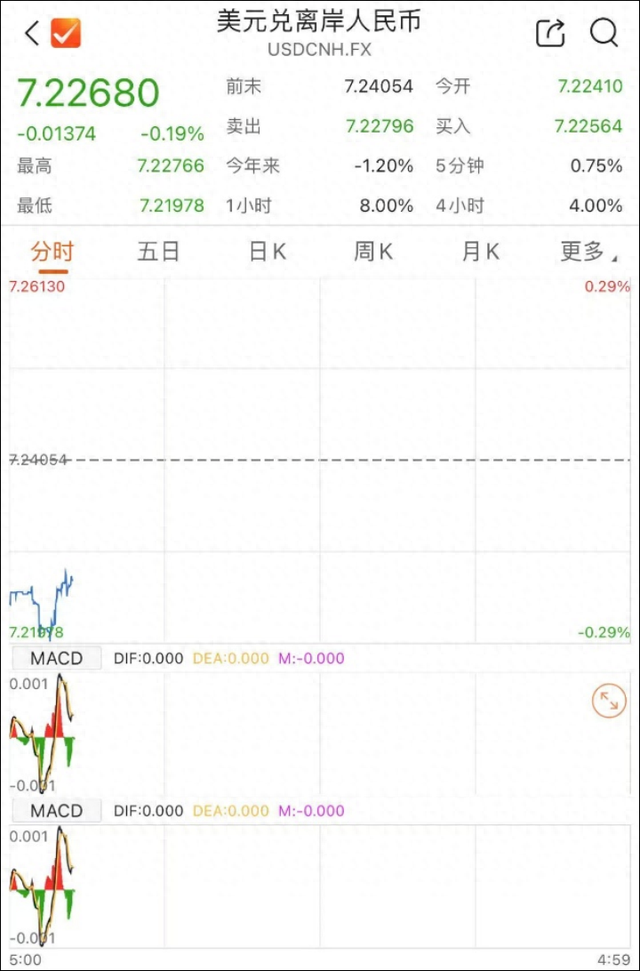Click the dashed 7.24054 reference line
640x971 pixels.
pos(320,460)
